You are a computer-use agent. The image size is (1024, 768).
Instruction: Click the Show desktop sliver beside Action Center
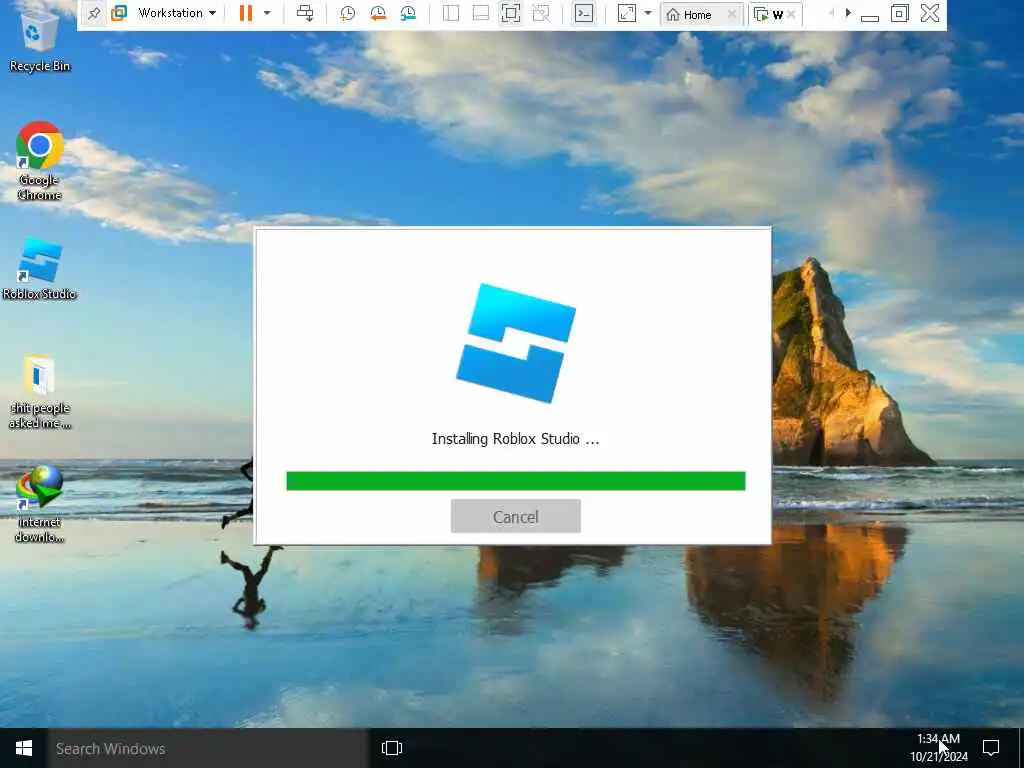pyautogui.click(x=1021, y=748)
